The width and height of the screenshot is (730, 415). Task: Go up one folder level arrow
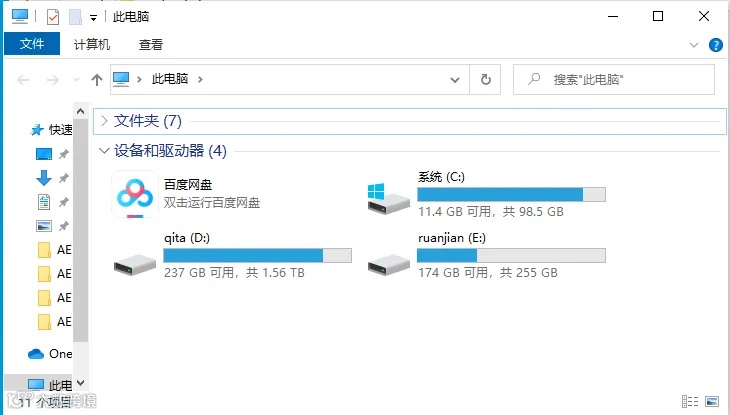(97, 80)
